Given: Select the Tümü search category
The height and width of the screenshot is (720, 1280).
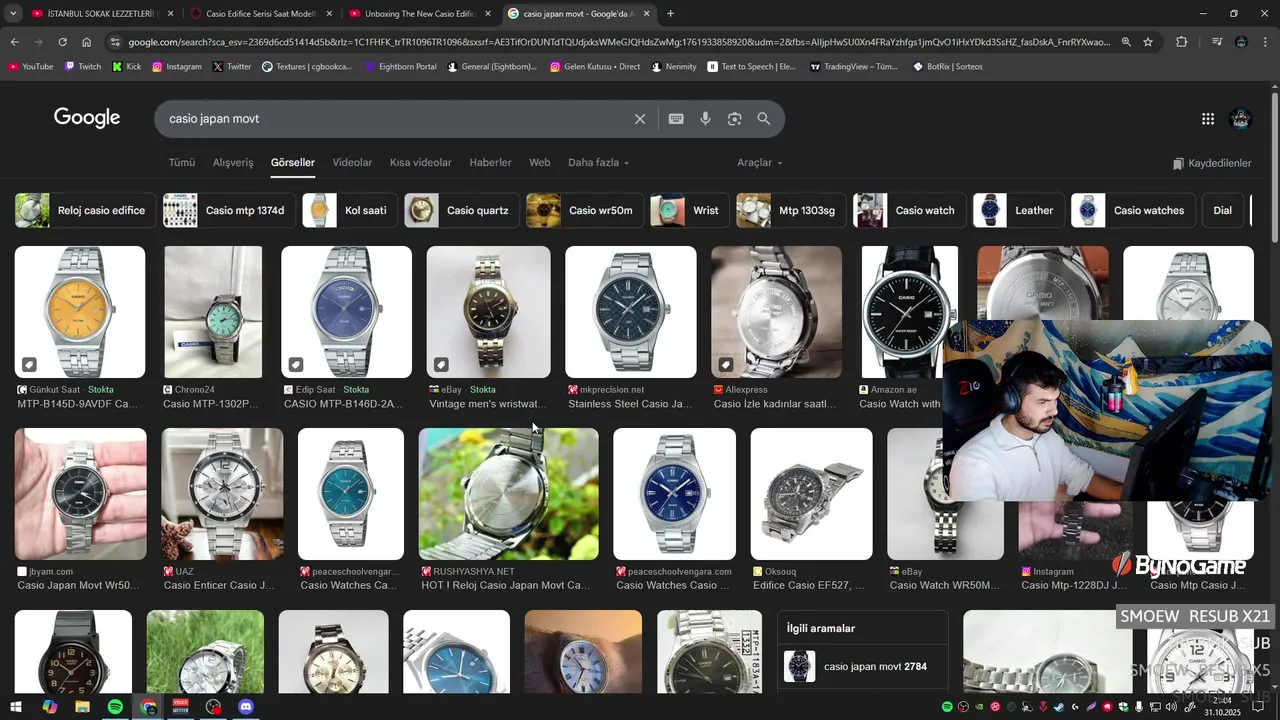Looking at the screenshot, I should 182,162.
